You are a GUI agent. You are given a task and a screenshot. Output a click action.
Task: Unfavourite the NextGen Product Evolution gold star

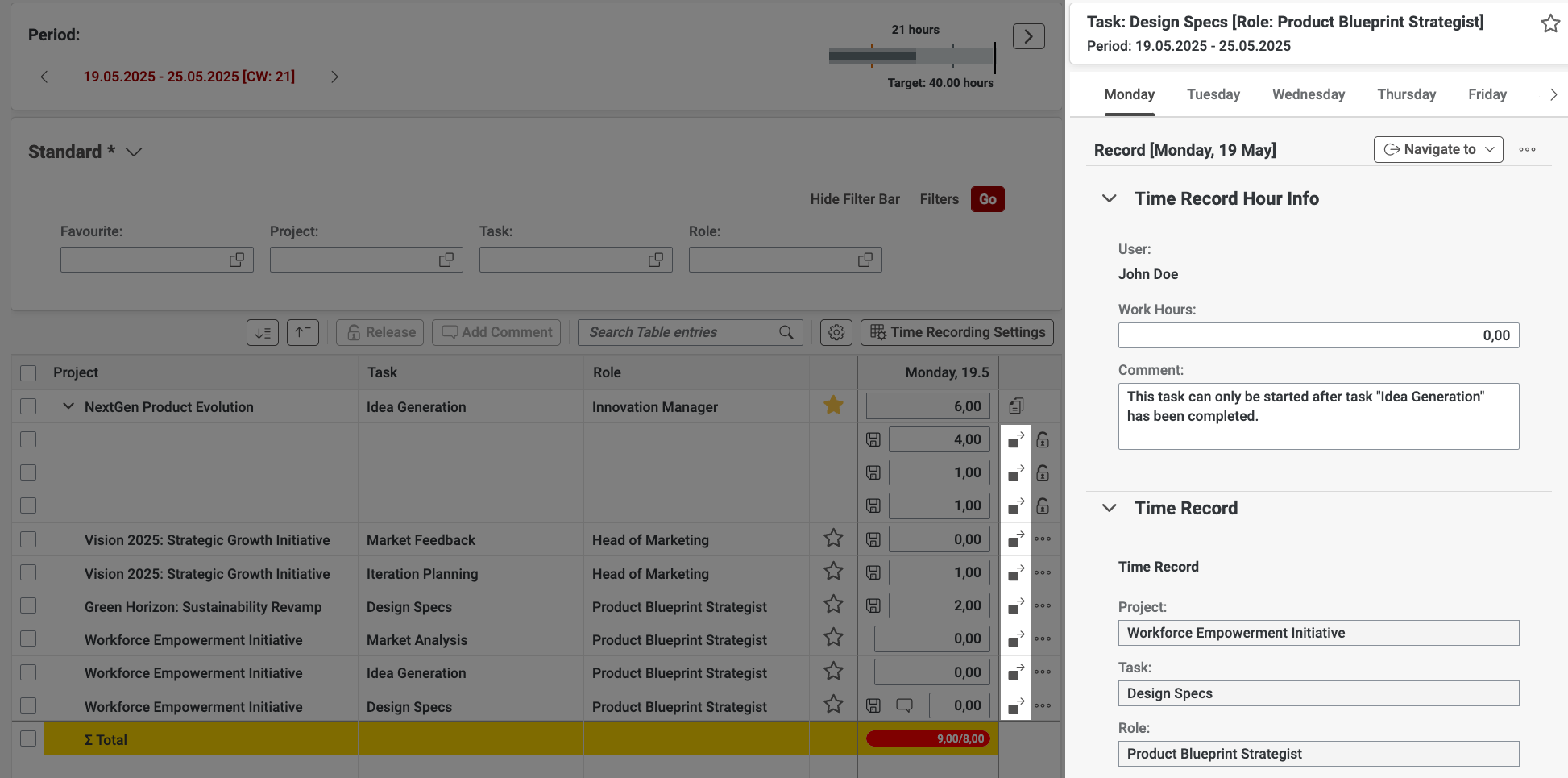point(833,406)
